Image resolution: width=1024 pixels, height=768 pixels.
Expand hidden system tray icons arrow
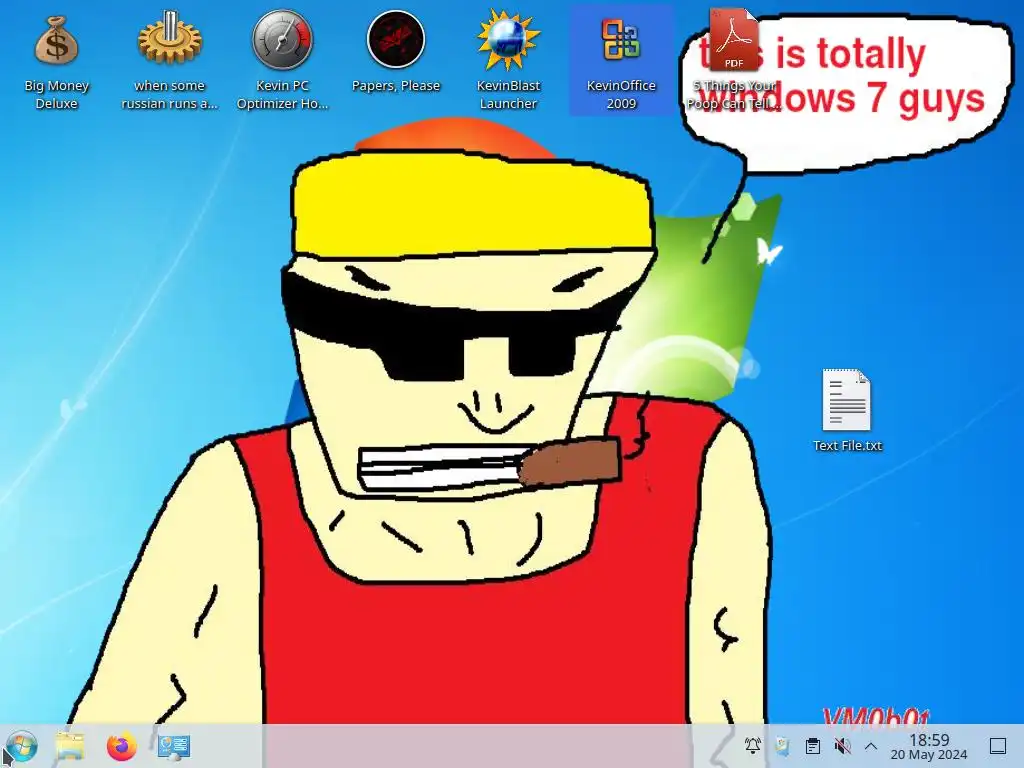pos(871,745)
